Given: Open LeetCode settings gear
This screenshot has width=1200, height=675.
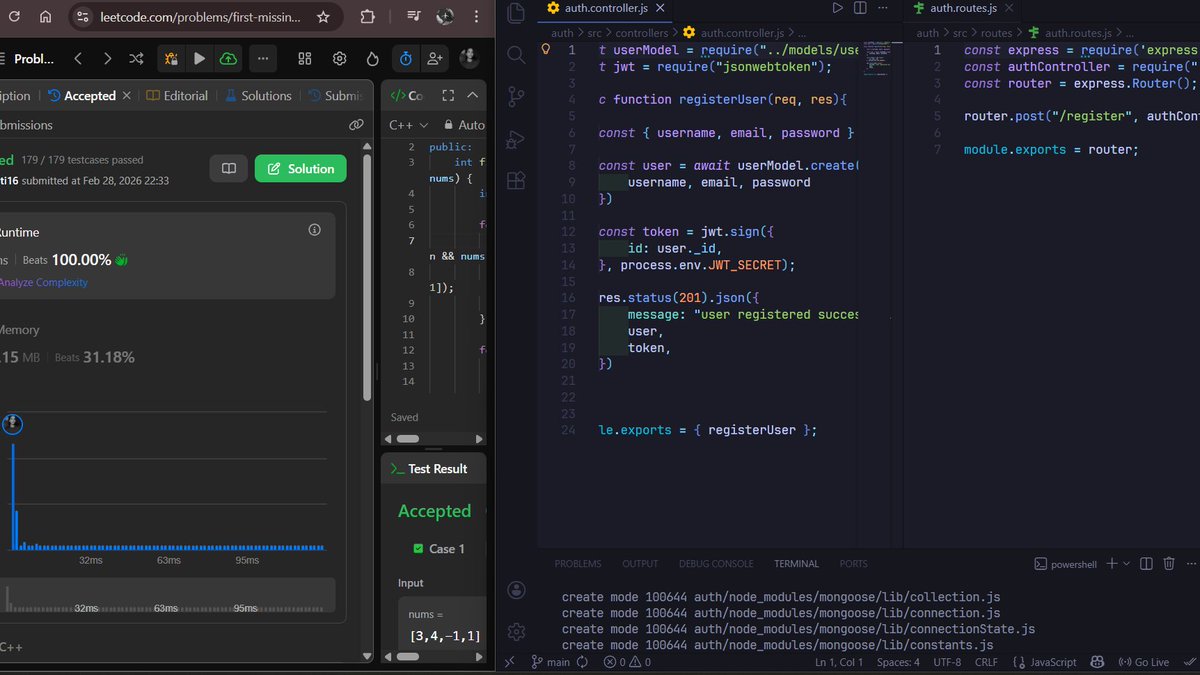Looking at the screenshot, I should (x=340, y=59).
